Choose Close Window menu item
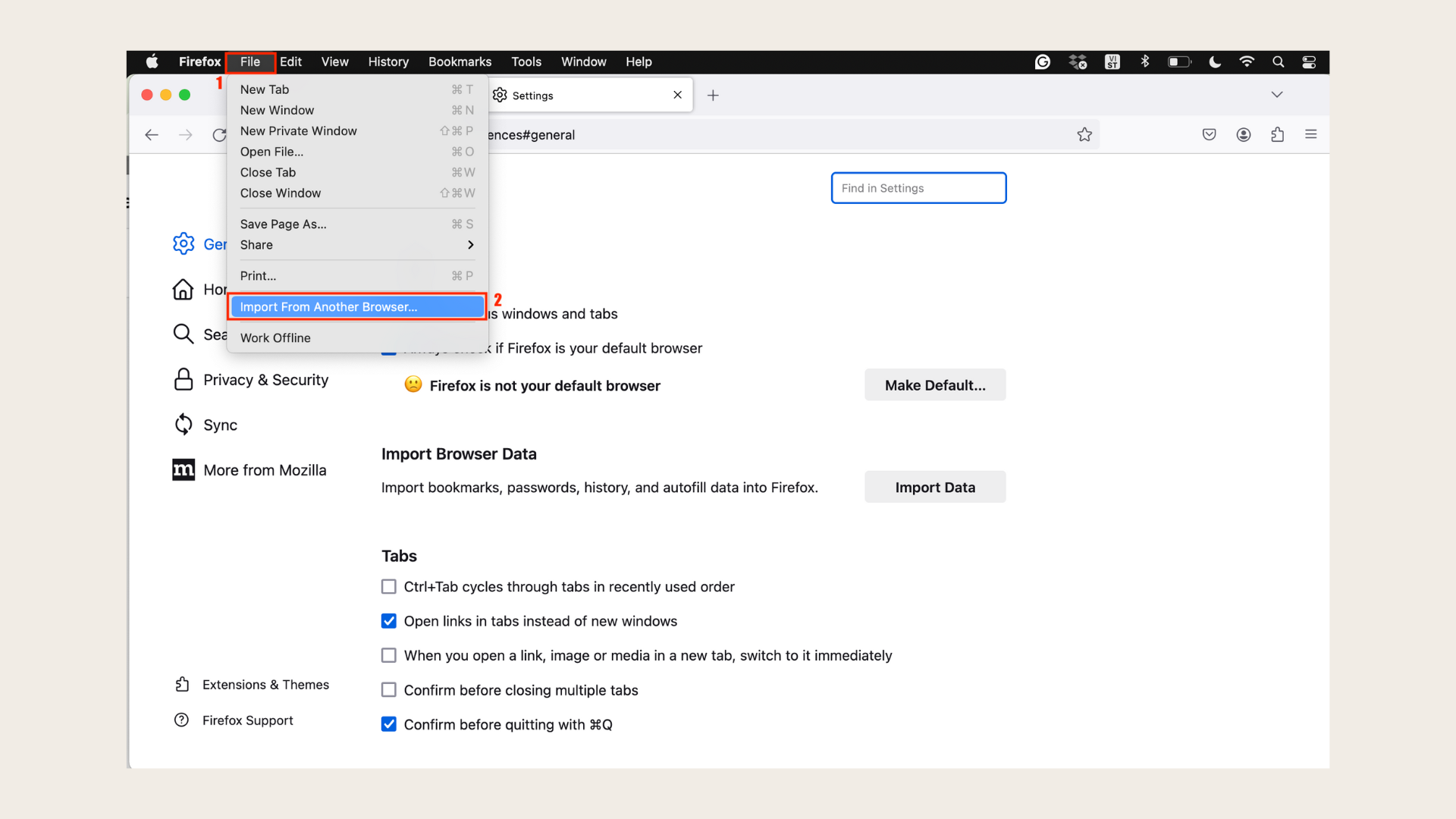Screen dimensions: 1456x819 click(x=357, y=193)
